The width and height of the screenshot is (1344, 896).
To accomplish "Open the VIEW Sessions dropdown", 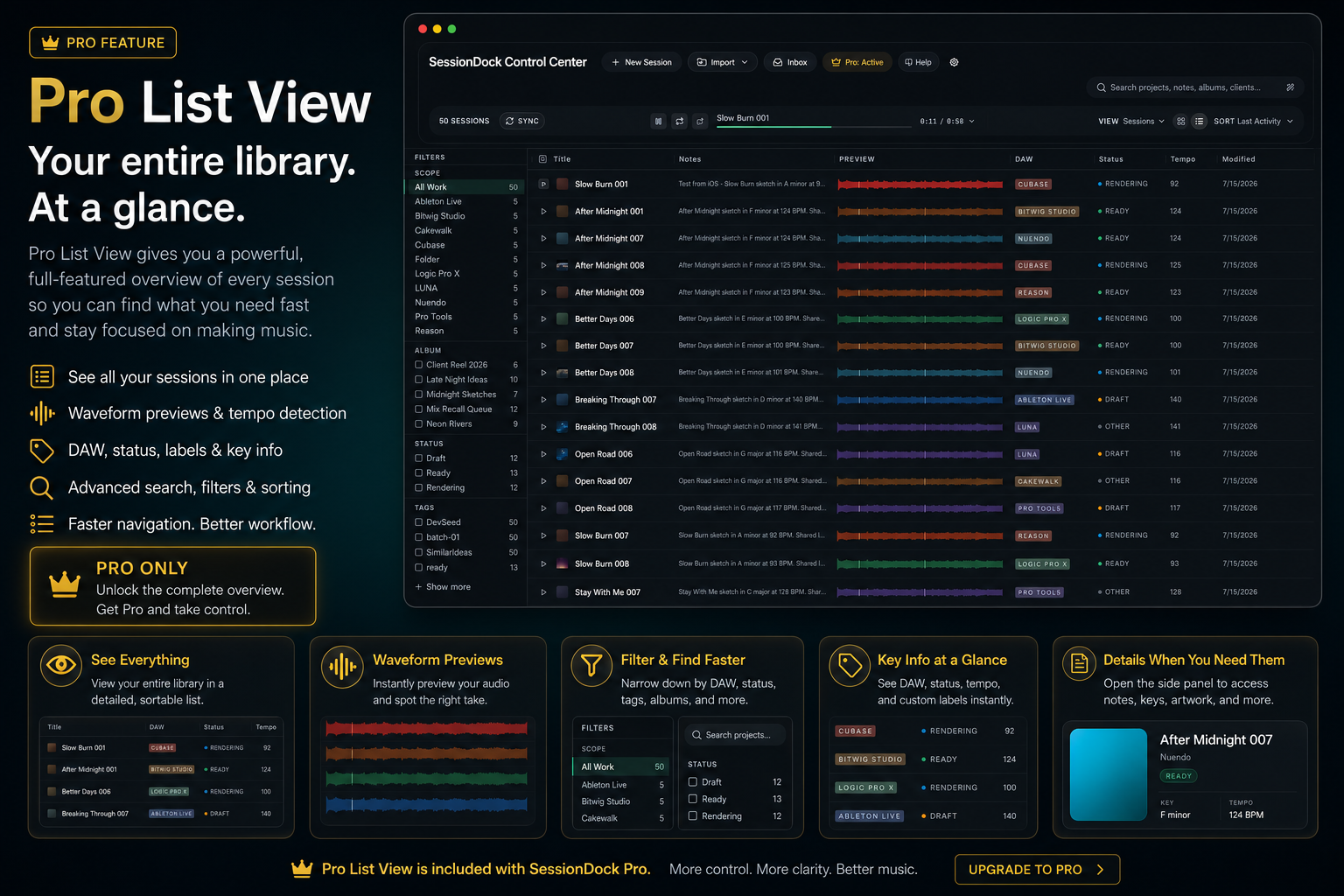I will pos(1131,122).
